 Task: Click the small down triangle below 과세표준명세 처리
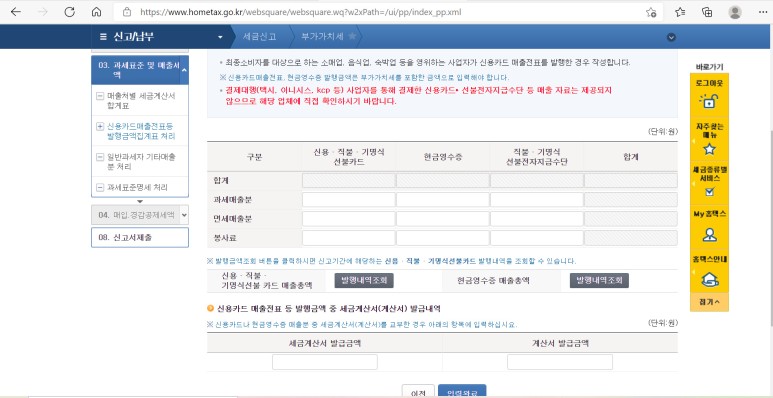140,201
